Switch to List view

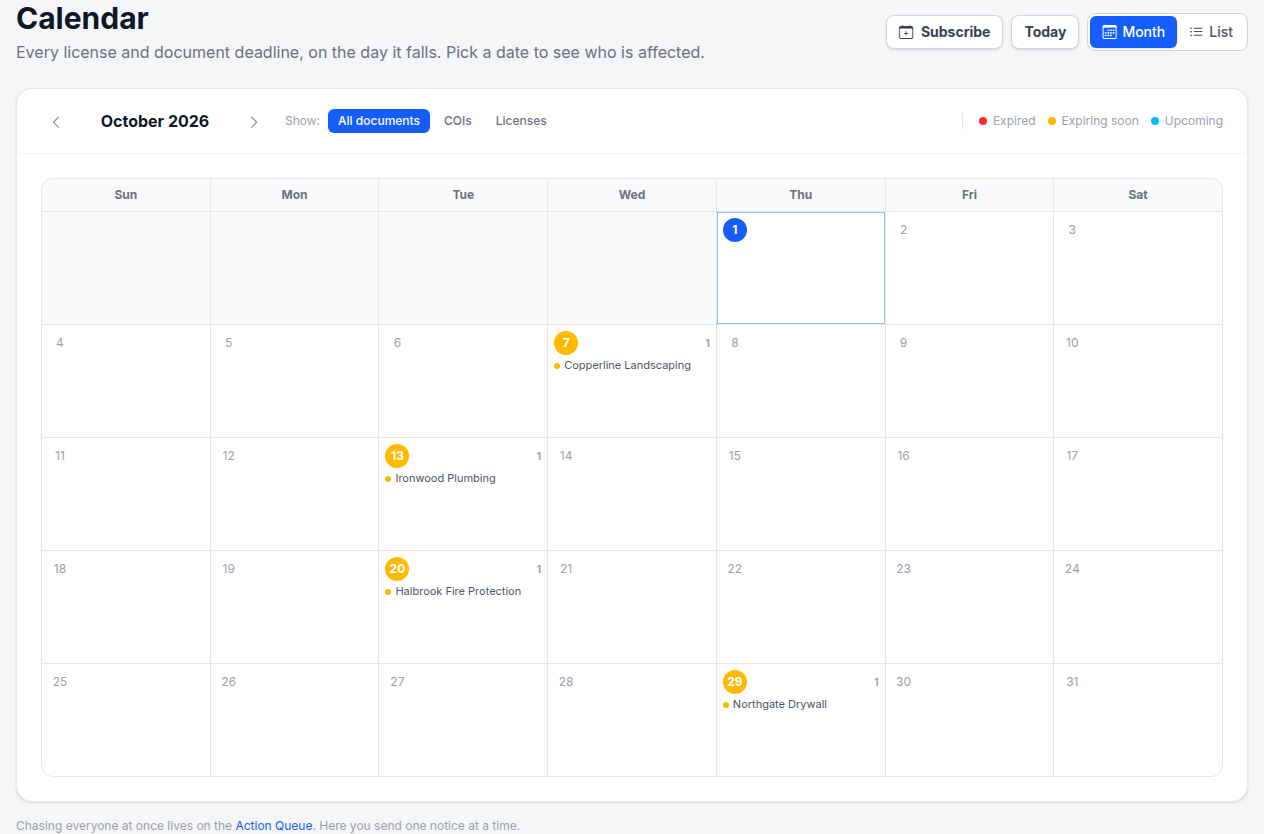pos(1211,32)
